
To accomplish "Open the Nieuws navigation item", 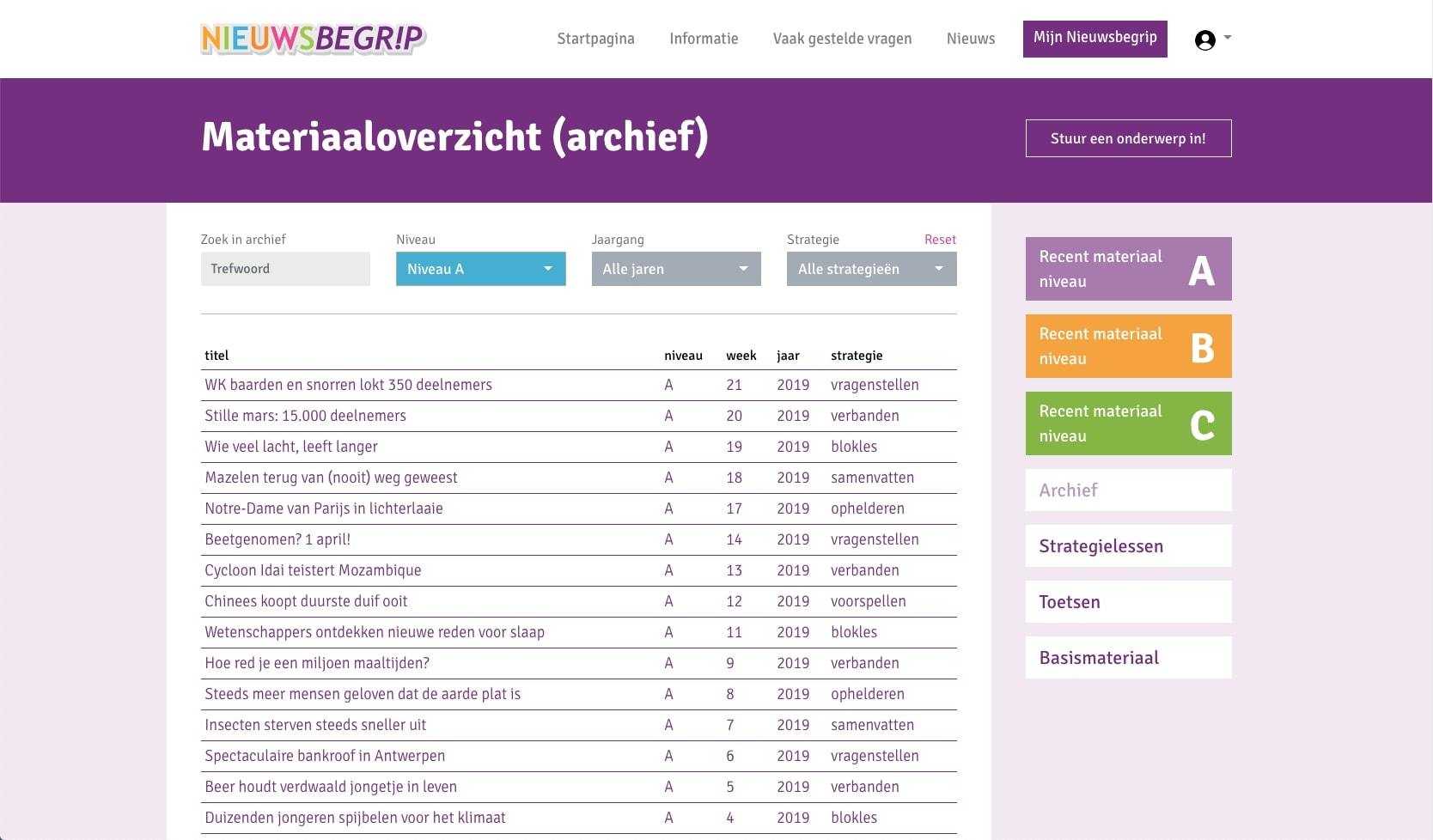I will (971, 39).
